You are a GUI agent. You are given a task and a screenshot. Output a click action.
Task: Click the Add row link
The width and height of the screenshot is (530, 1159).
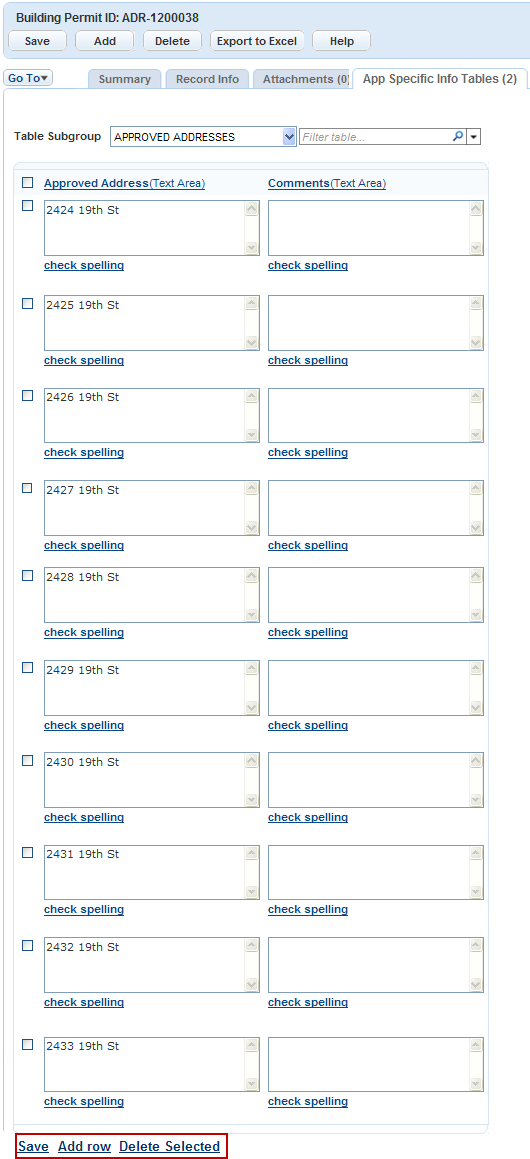point(84,1146)
